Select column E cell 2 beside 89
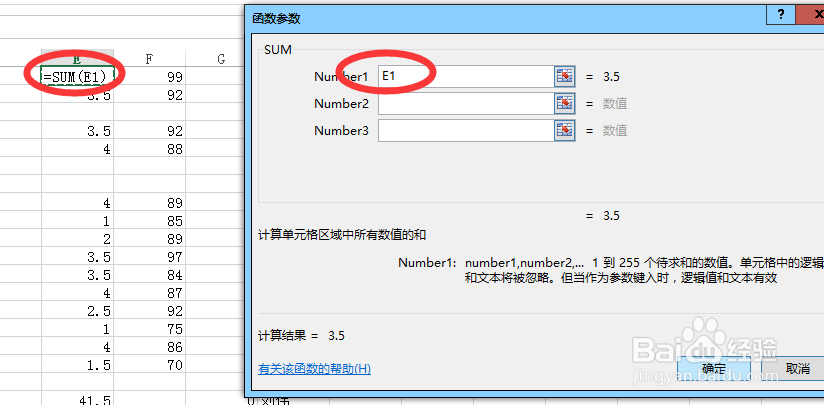 coord(77,239)
